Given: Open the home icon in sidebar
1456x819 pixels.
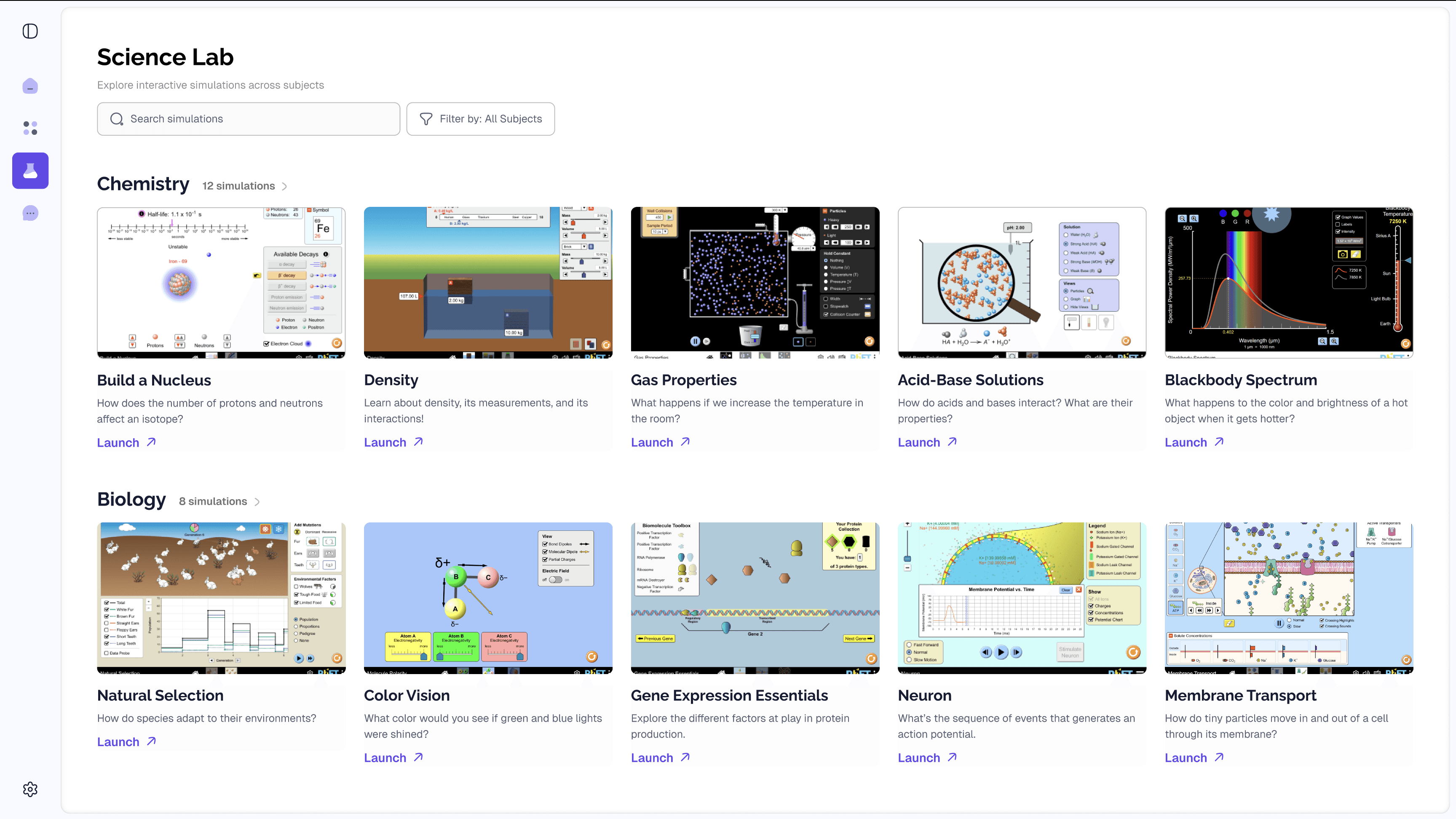Looking at the screenshot, I should tap(30, 86).
